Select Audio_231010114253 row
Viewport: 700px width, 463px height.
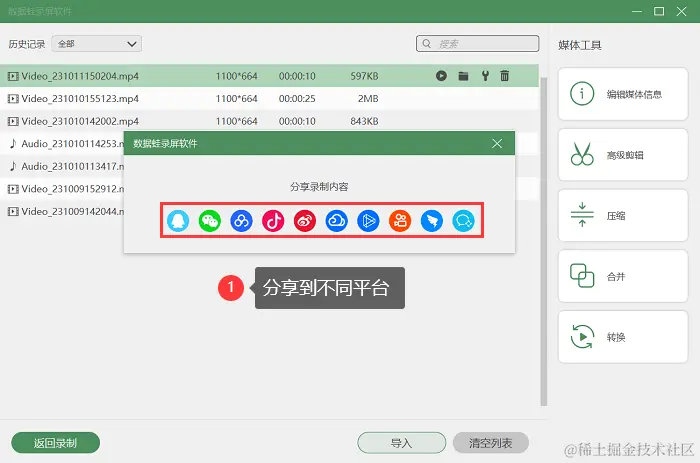pyautogui.click(x=62, y=144)
